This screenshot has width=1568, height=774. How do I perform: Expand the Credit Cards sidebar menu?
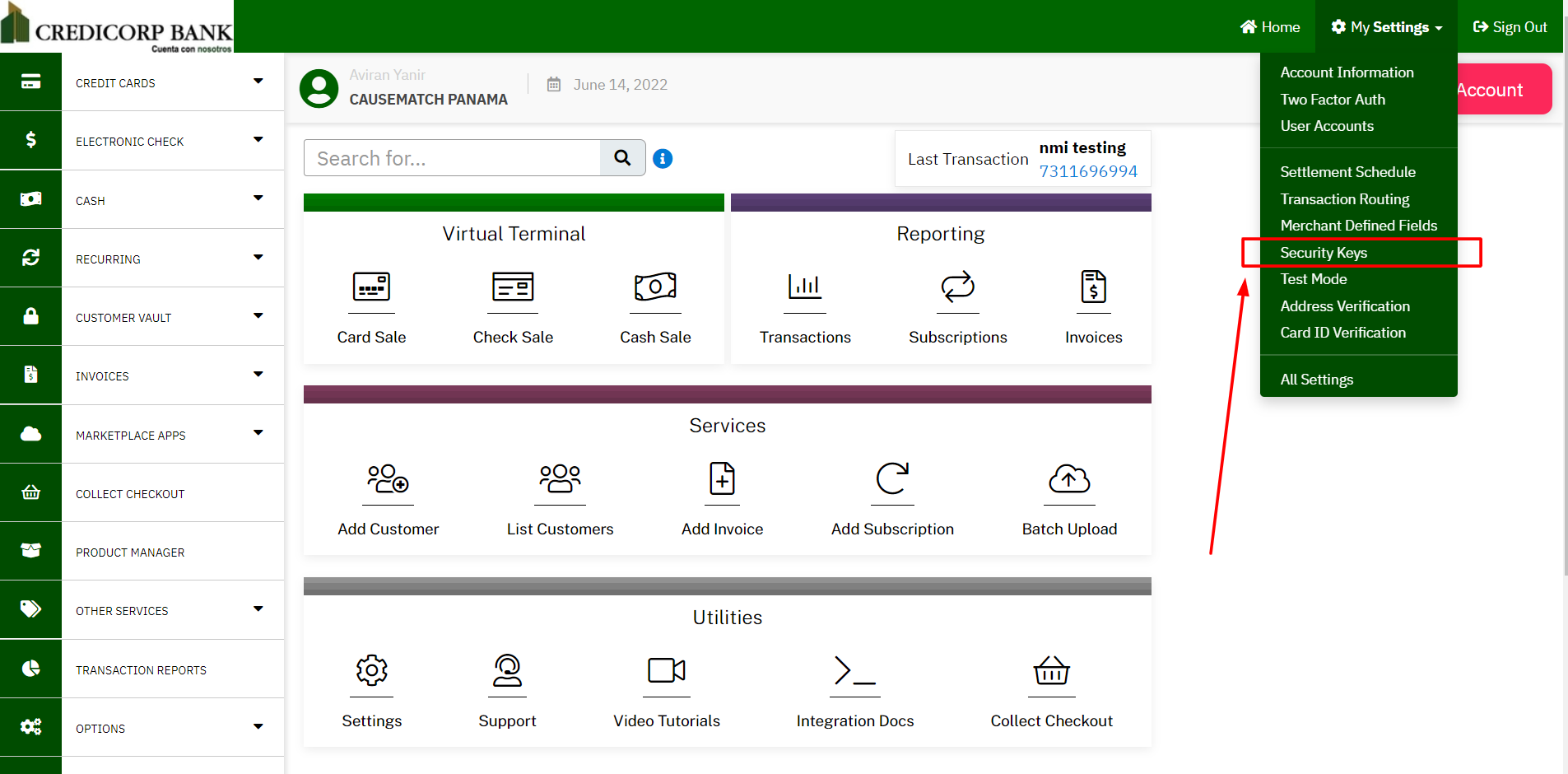click(258, 81)
